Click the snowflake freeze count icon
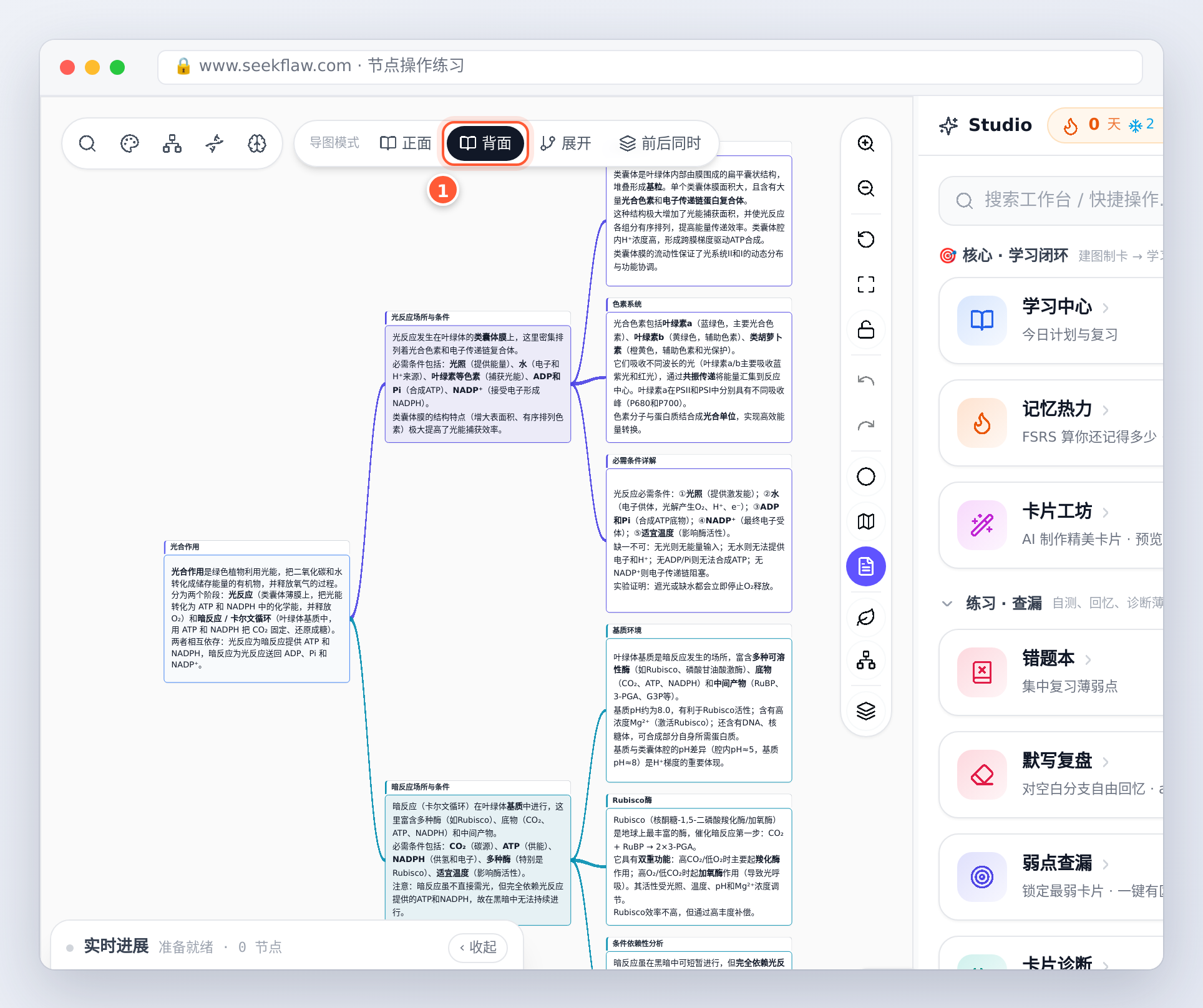Image resolution: width=1203 pixels, height=1008 pixels. coord(1136,125)
